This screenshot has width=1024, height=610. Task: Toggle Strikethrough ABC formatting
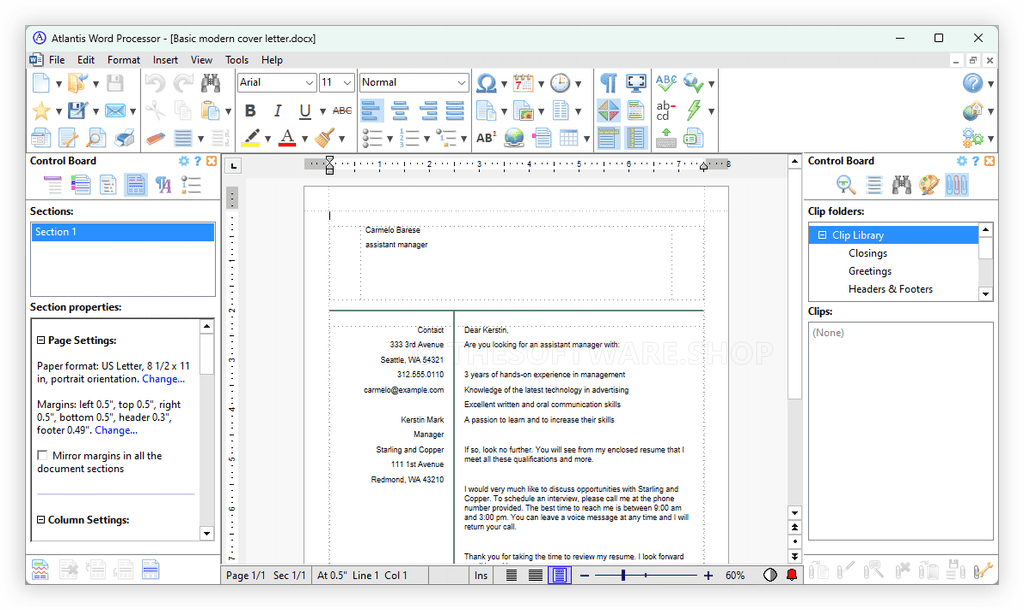tap(342, 110)
